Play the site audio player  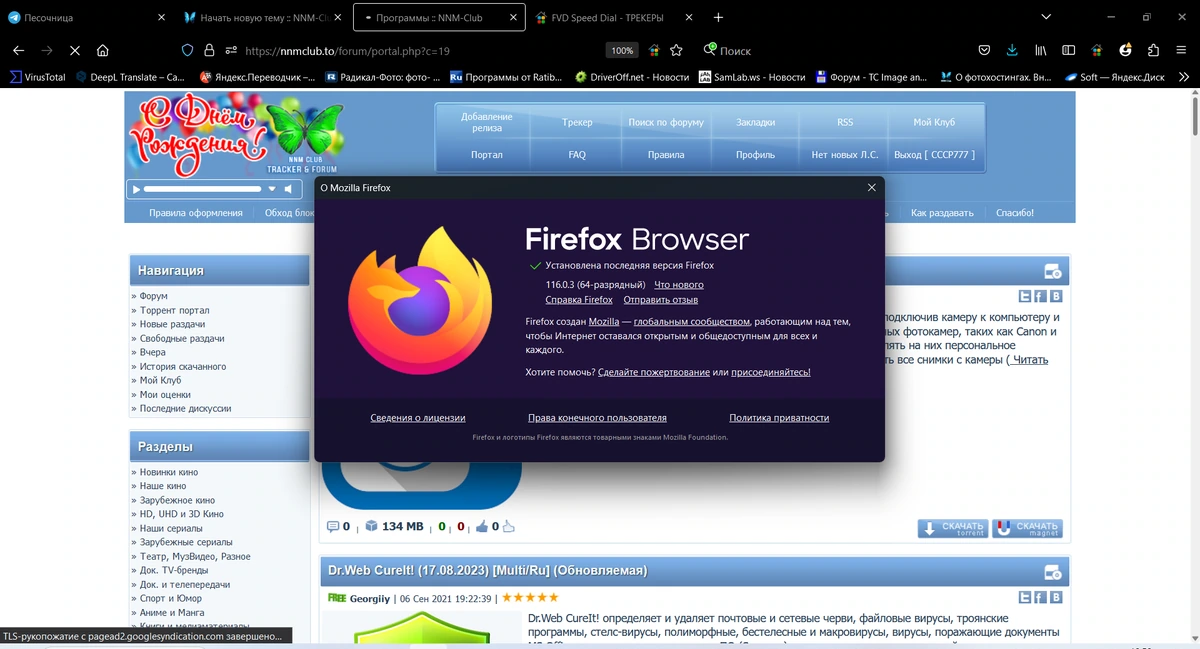point(136,188)
